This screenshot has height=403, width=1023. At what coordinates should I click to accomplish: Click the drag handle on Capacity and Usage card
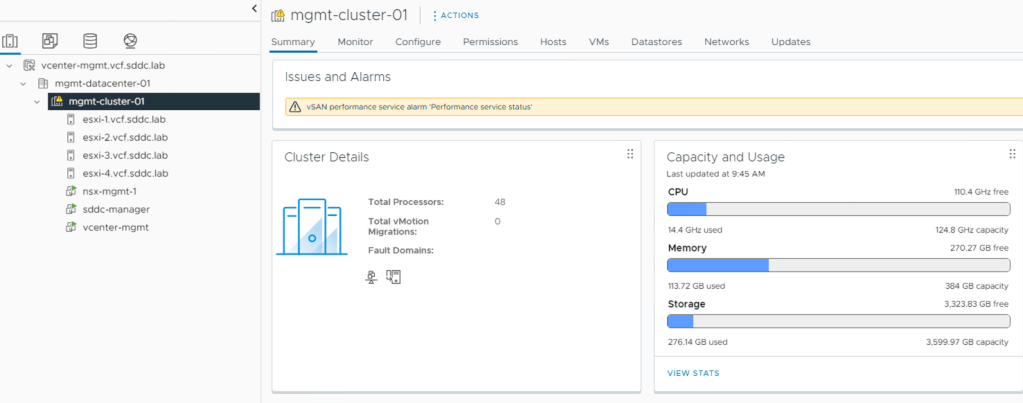(x=1012, y=154)
